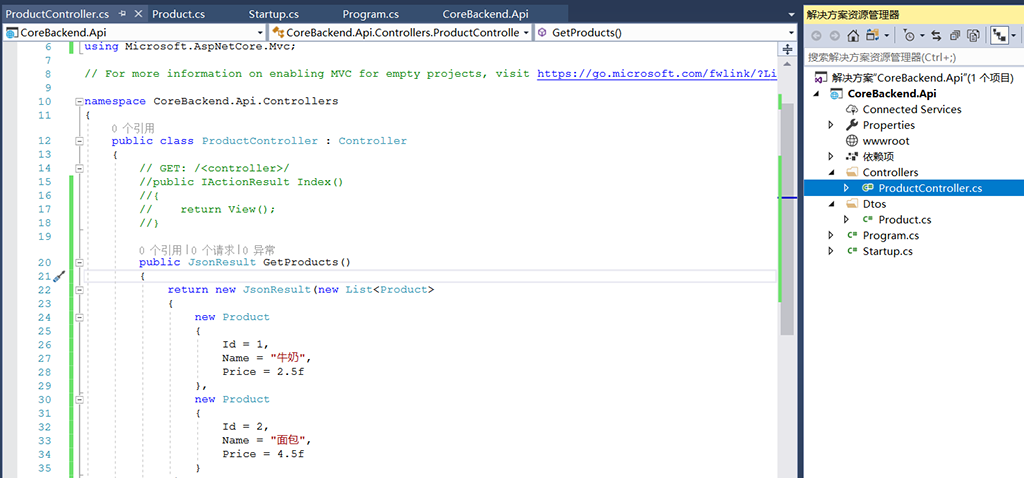1024x478 pixels.
Task: Collapse the Controllers folder node
Action: [x=832, y=172]
